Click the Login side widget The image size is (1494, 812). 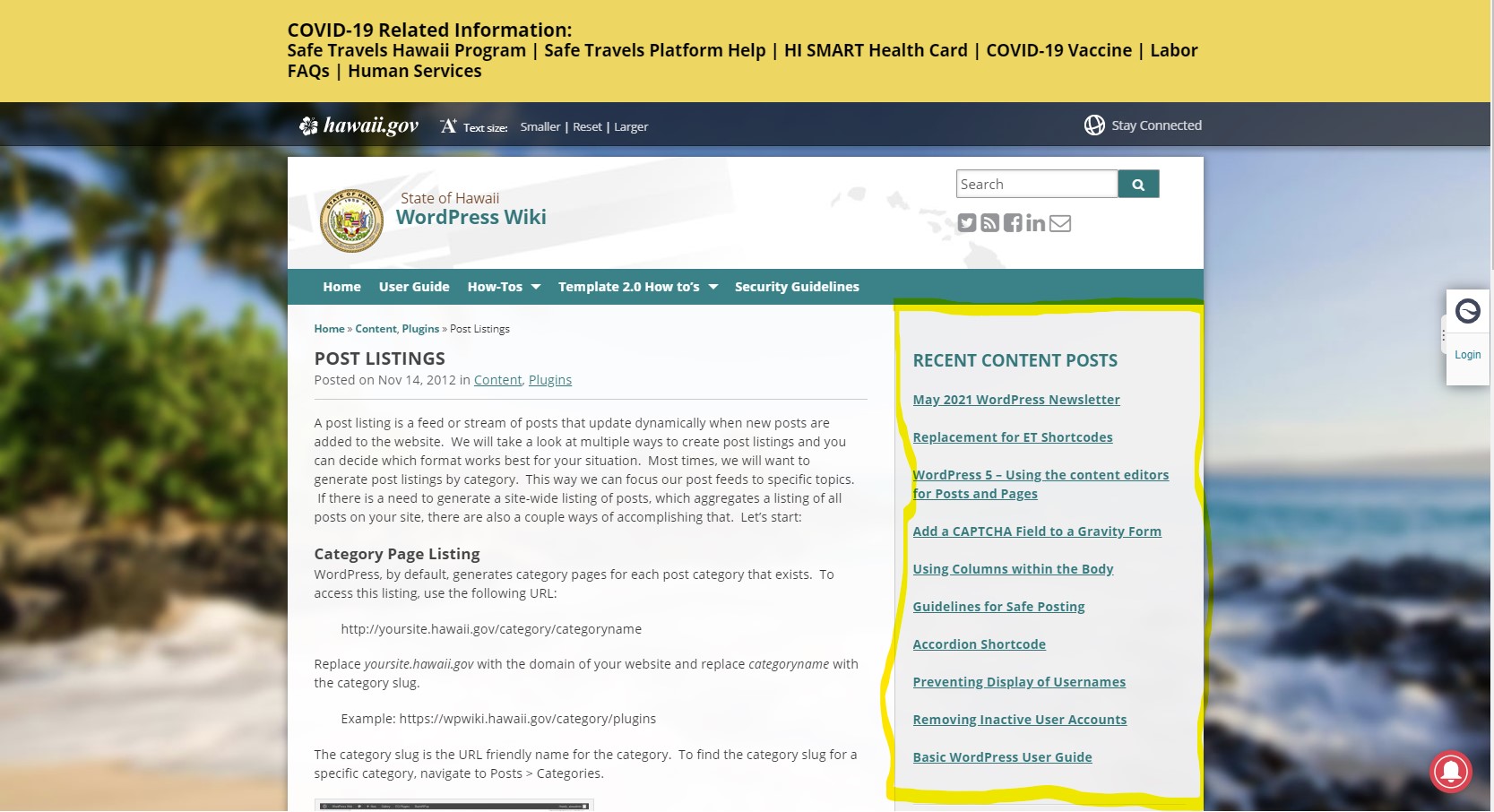point(1467,355)
